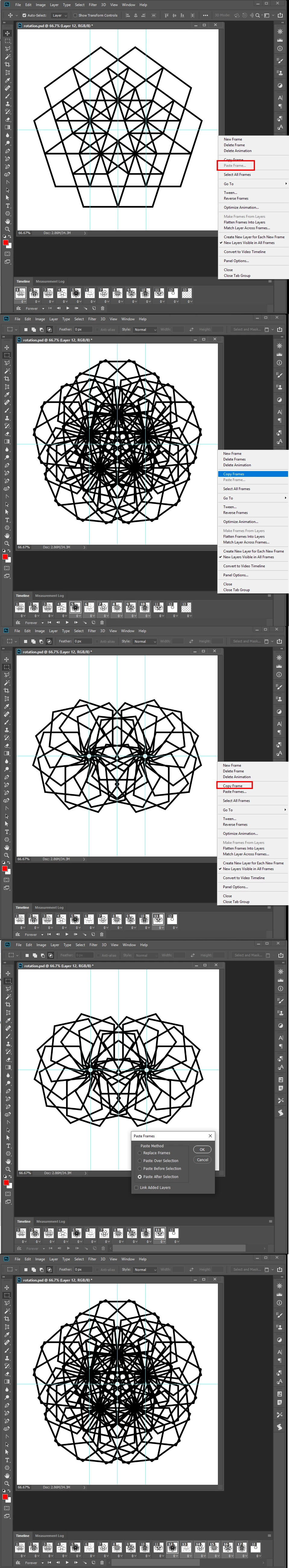Image resolution: width=289 pixels, height=1568 pixels.
Task: Choose the Paste Over Selection radio option
Action: tap(140, 1161)
